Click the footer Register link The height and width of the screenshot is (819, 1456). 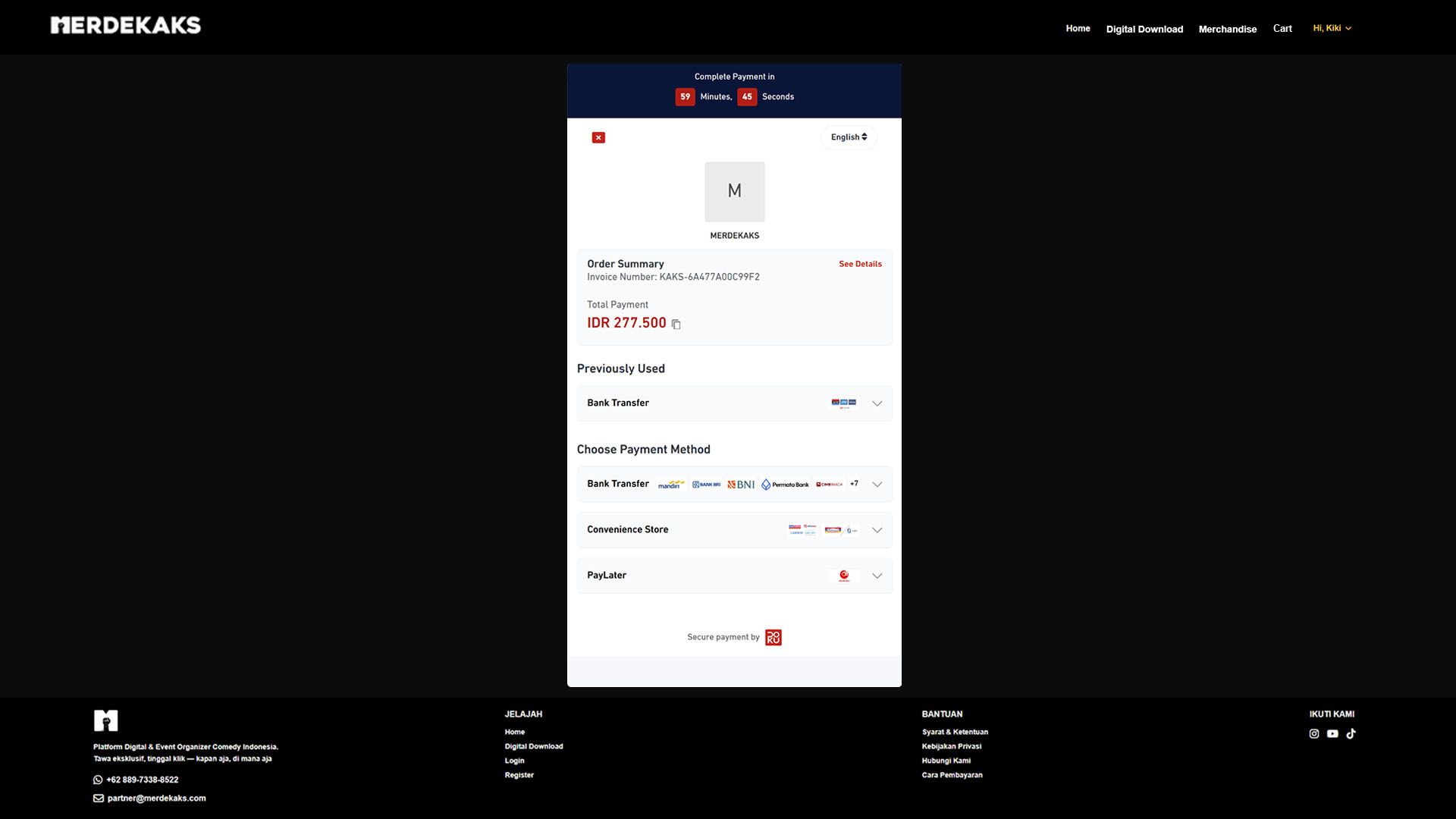(519, 775)
